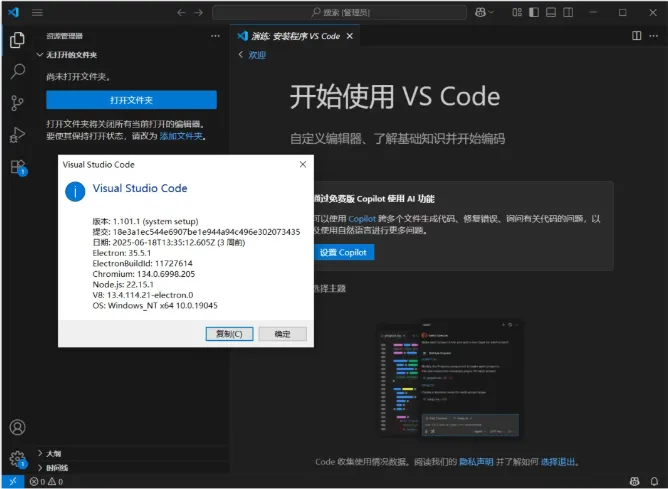Select the 选择主题 walkthrough step
Image resolution: width=668 pixels, height=489 pixels.
(x=329, y=288)
